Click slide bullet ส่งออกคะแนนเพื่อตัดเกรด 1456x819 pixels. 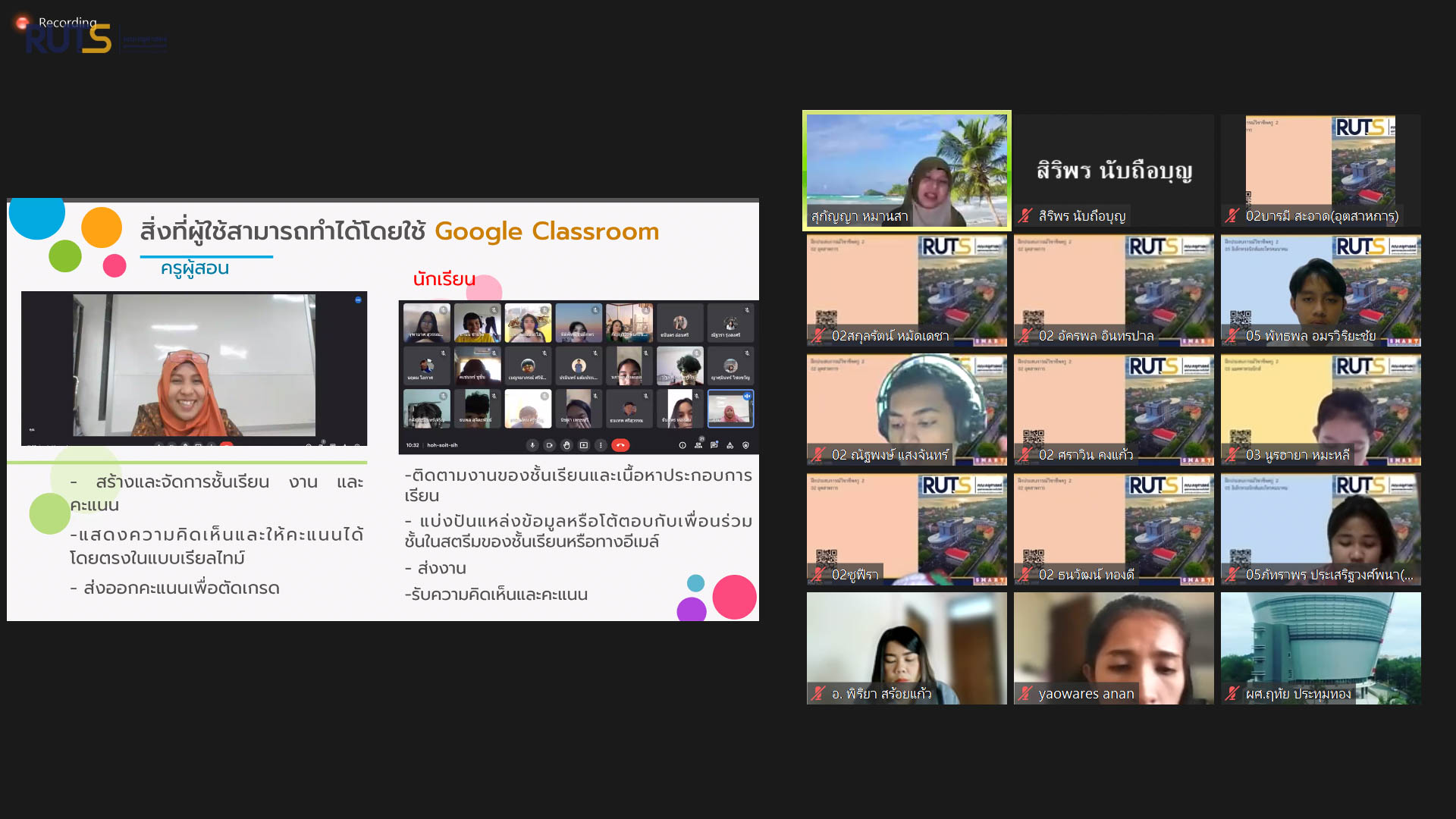click(x=182, y=588)
